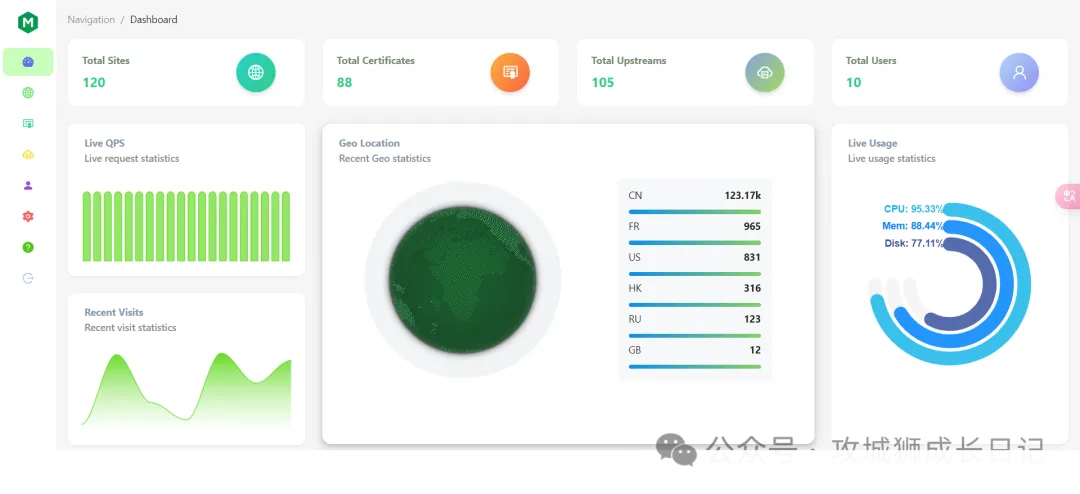
Task: Click the logout icon in the sidebar
Action: (x=28, y=278)
